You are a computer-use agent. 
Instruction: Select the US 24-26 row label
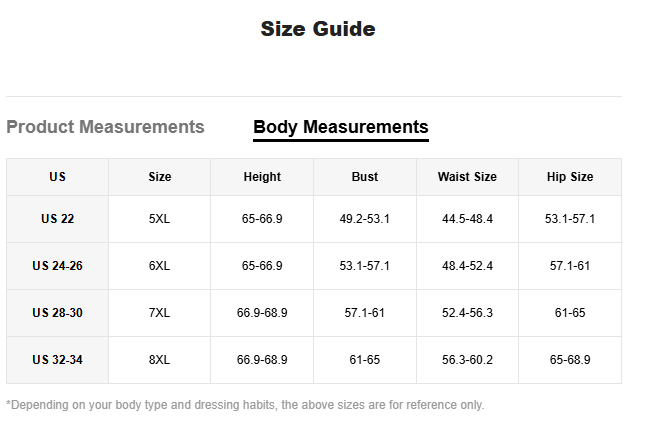click(57, 266)
